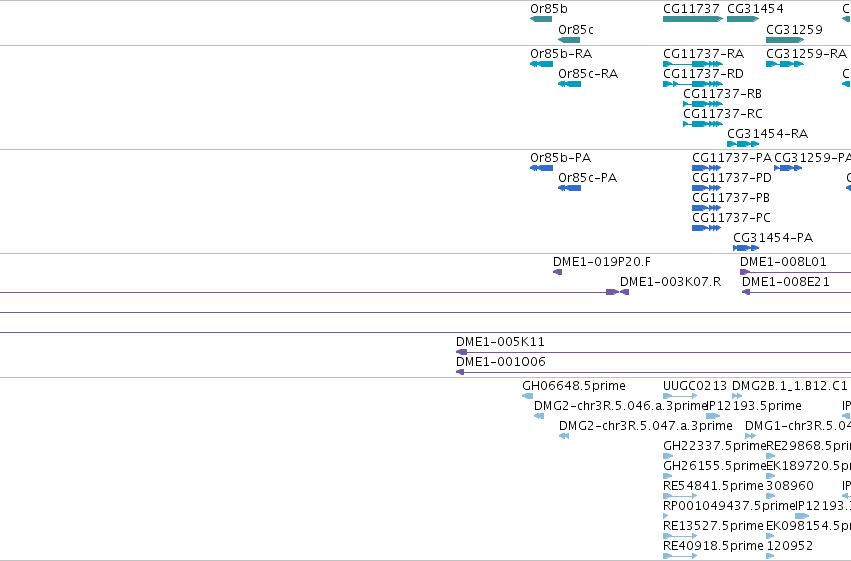Select the Or85b-PA protein feature
851x561 pixels.
click(x=541, y=168)
